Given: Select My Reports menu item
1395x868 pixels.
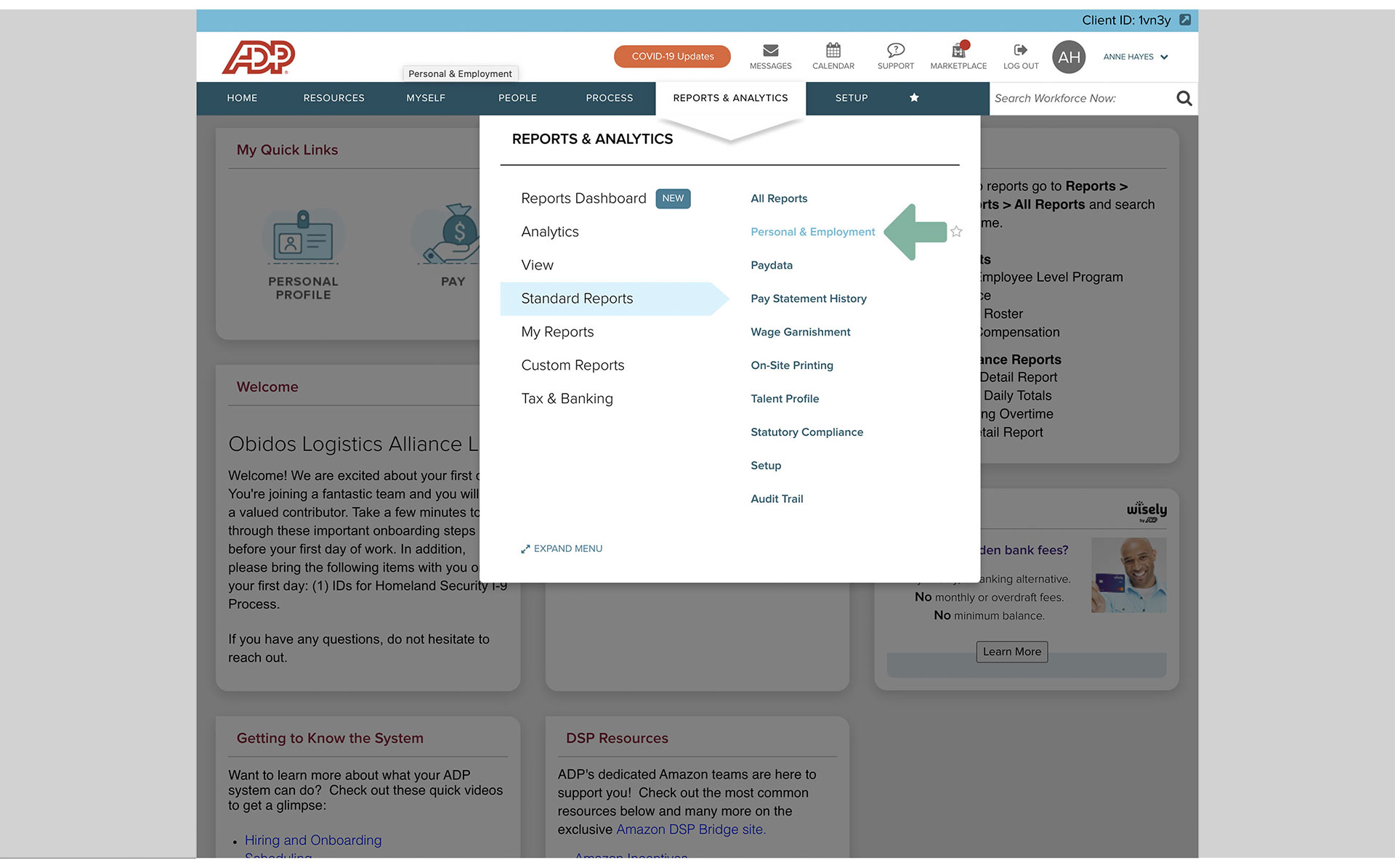Looking at the screenshot, I should (x=557, y=332).
